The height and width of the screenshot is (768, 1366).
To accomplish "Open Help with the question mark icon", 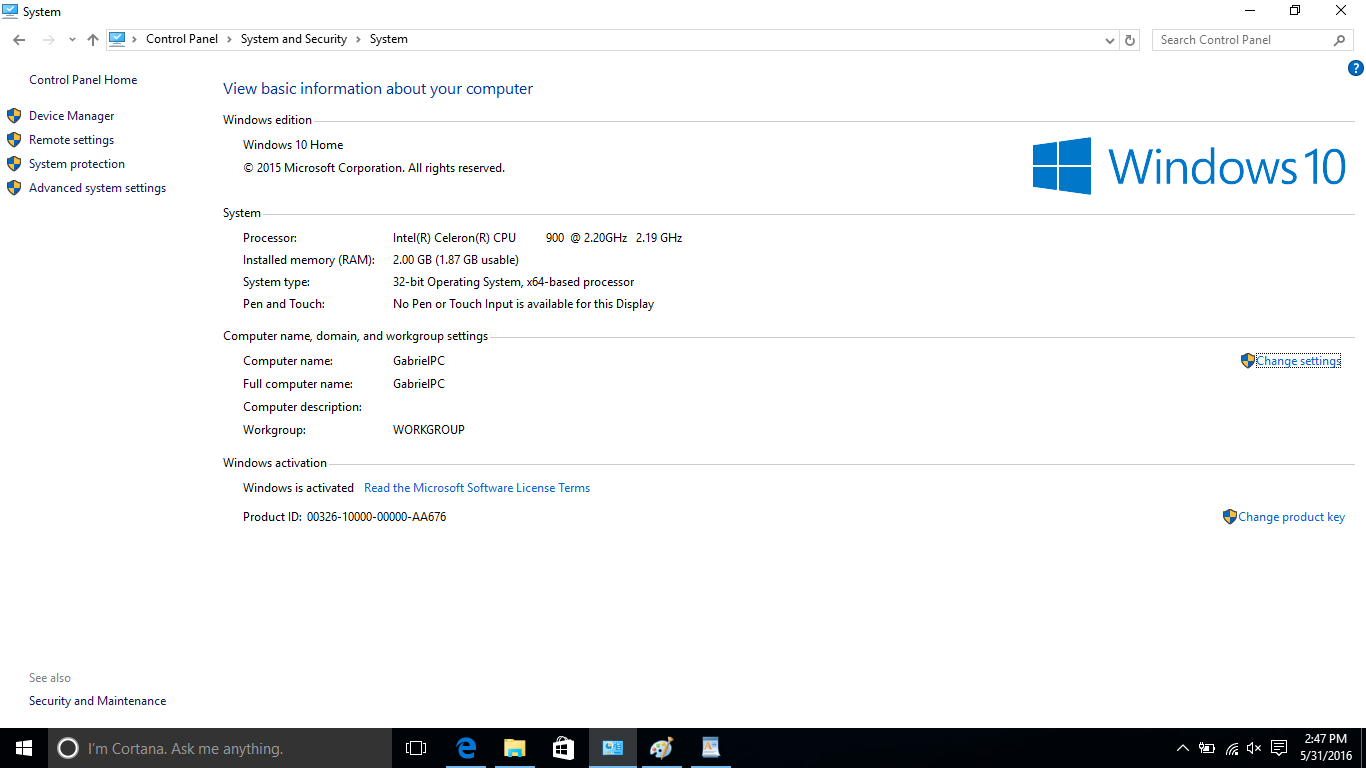I will coord(1356,68).
